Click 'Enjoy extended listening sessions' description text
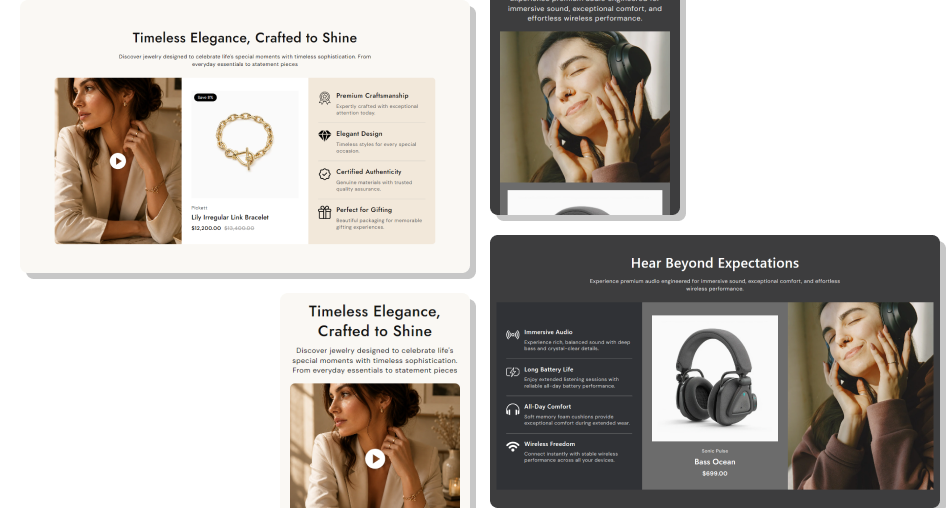 571,383
